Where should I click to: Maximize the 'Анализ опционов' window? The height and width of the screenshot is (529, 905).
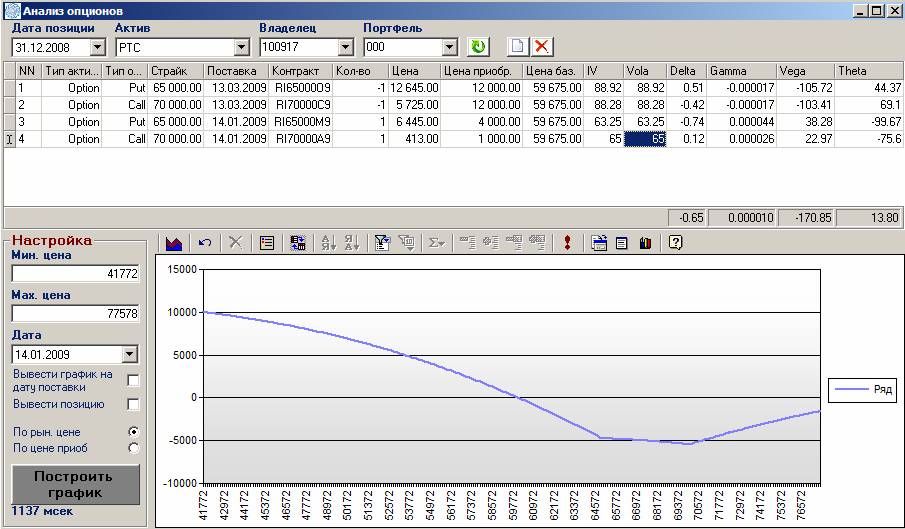[877, 10]
